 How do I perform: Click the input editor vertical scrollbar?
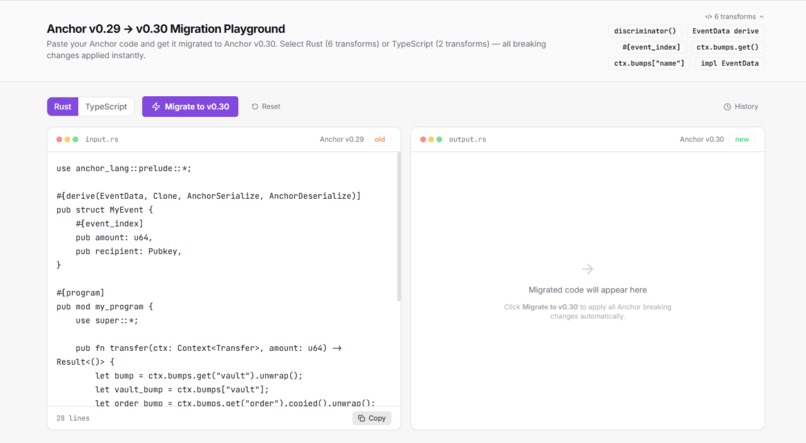(x=398, y=226)
